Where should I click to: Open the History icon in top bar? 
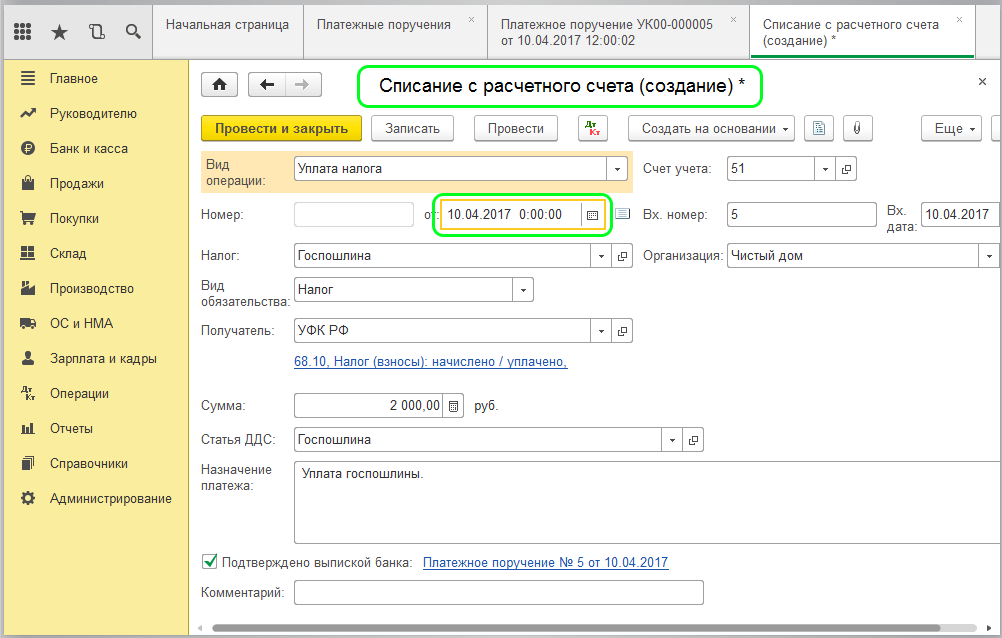96,31
